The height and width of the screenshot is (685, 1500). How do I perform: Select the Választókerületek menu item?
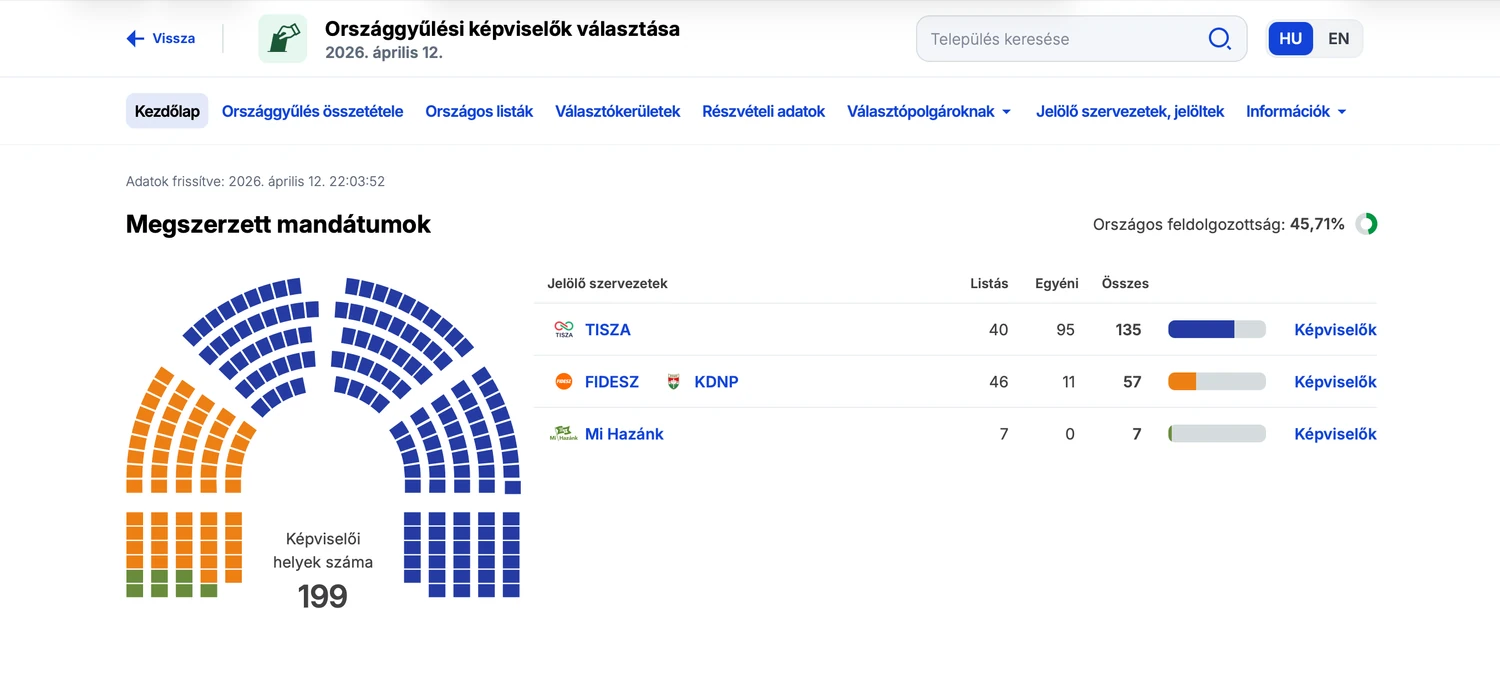coord(617,112)
